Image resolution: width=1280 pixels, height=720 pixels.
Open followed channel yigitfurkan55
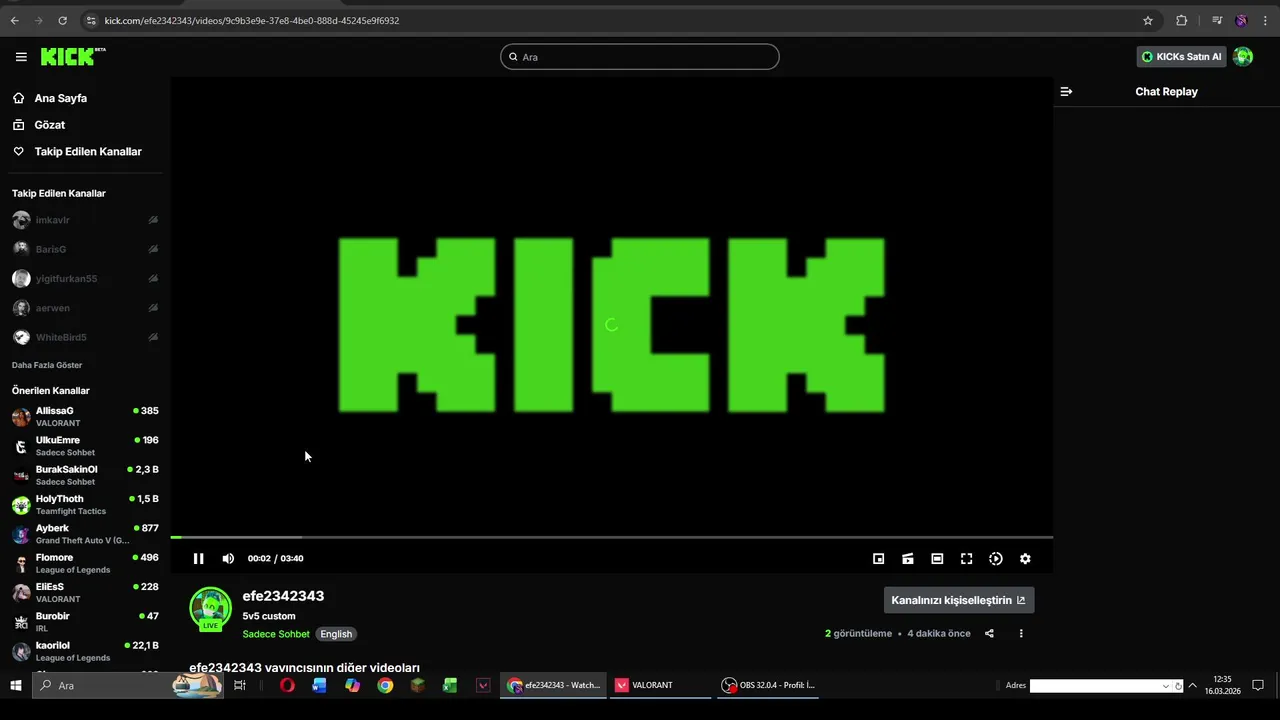85,279
